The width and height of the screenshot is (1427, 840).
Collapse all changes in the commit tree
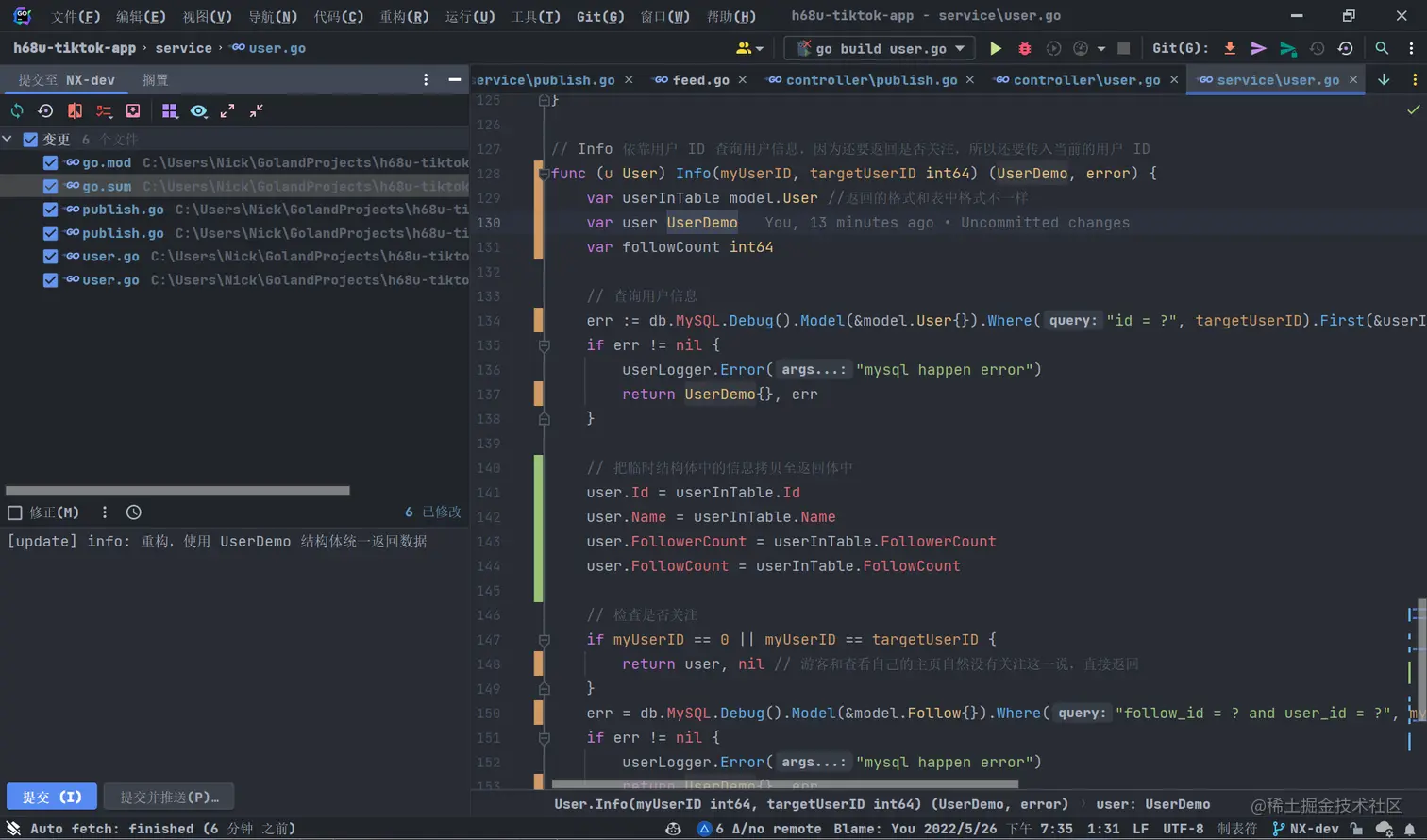(x=257, y=111)
